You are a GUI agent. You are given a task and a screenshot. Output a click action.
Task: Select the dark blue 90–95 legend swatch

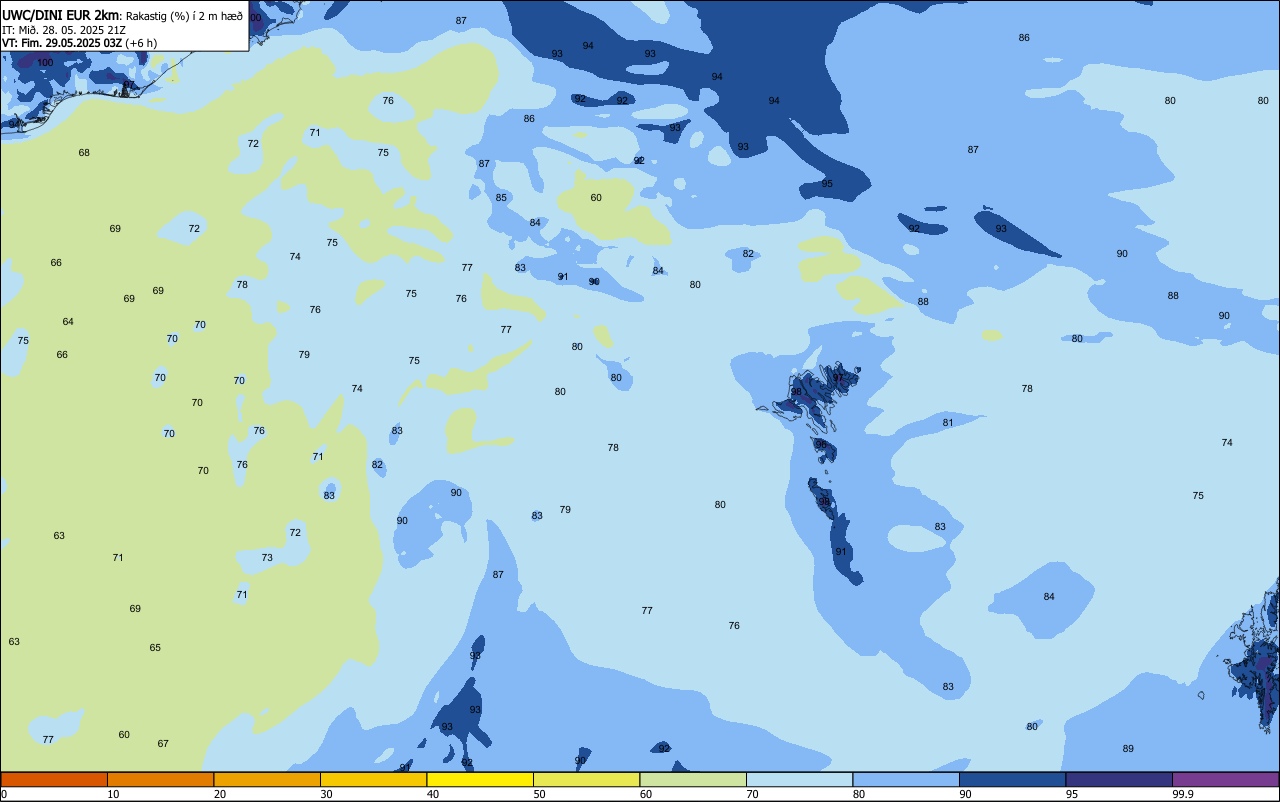point(1012,779)
